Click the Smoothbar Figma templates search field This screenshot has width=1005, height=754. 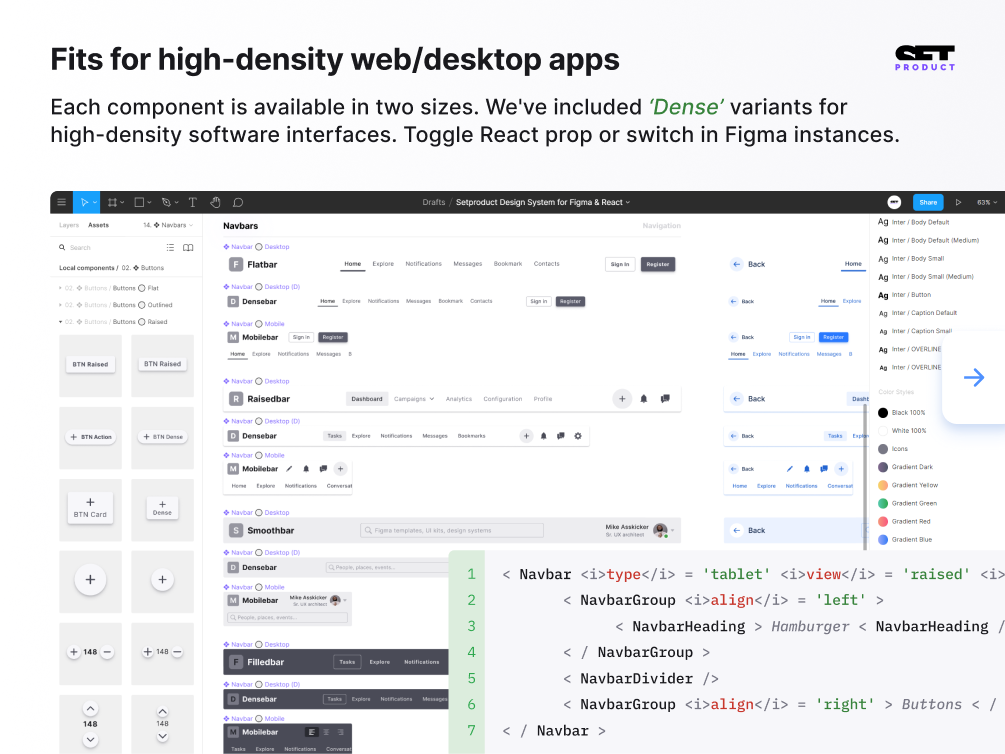click(x=452, y=530)
